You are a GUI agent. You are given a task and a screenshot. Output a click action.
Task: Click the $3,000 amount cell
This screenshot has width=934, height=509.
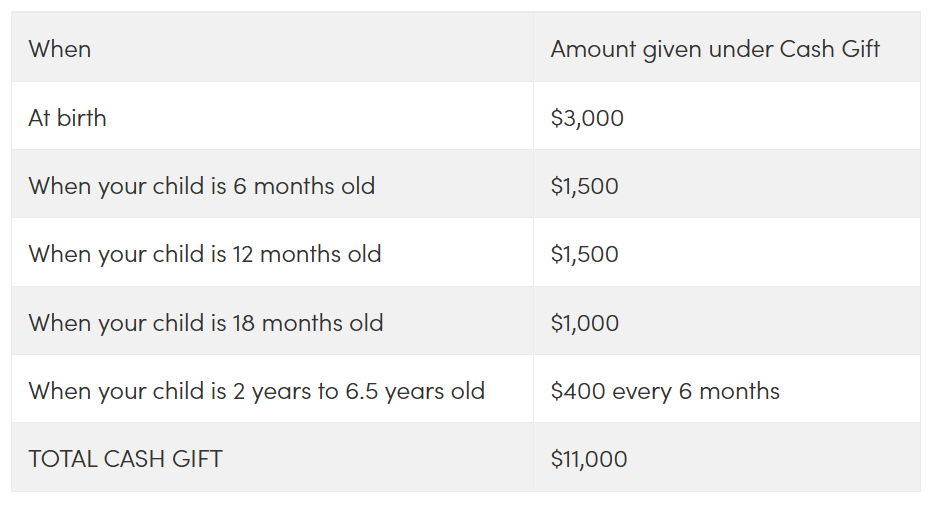(x=587, y=118)
